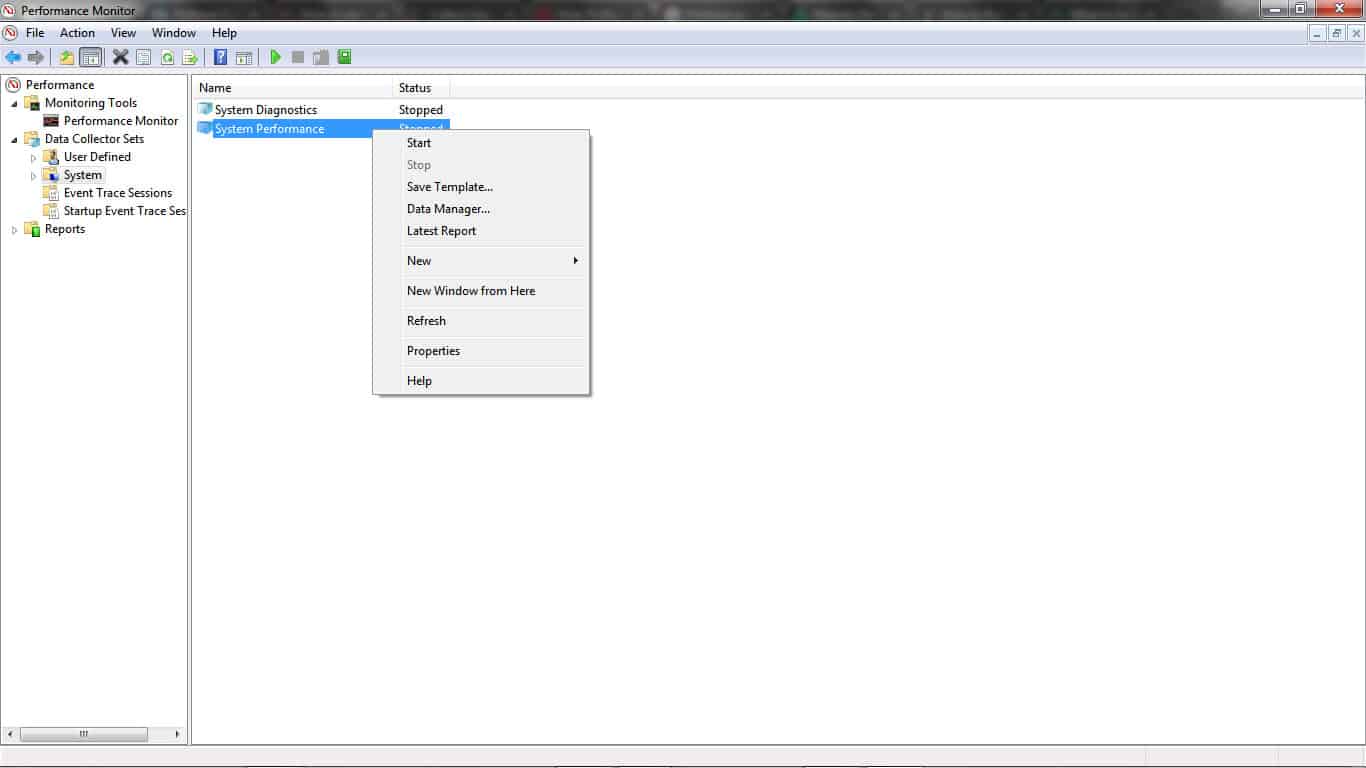Click the Refresh toolbar icon
This screenshot has height=768, width=1366.
click(x=167, y=57)
